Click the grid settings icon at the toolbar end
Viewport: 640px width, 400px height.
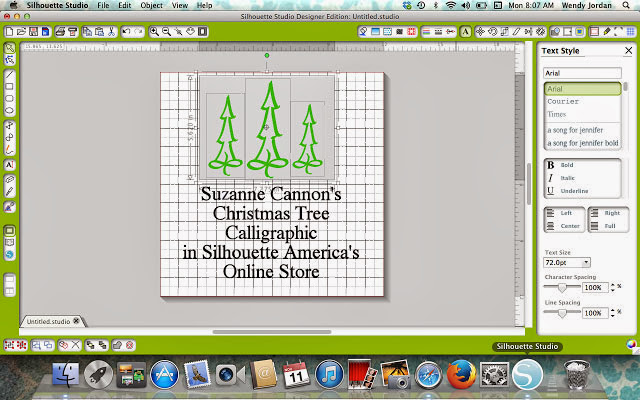coord(631,32)
